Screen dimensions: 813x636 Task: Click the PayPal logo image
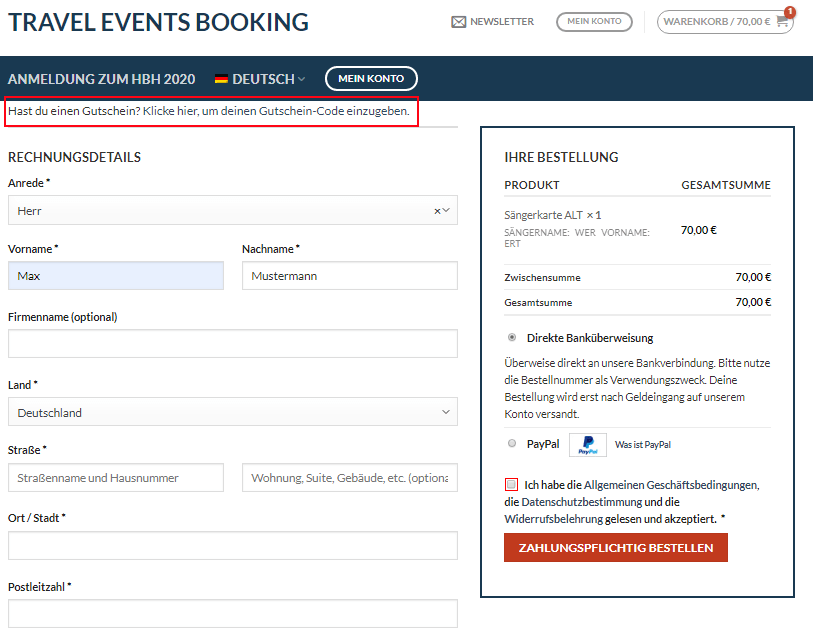click(x=587, y=445)
